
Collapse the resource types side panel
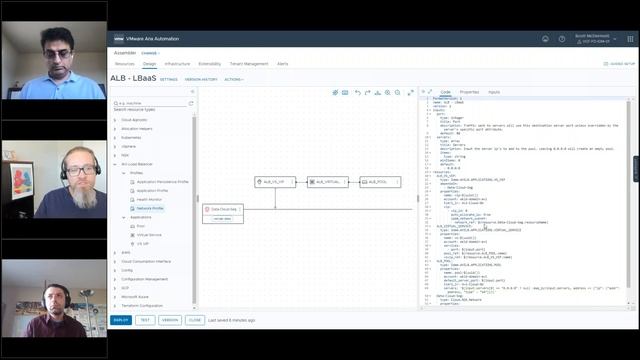(x=193, y=92)
